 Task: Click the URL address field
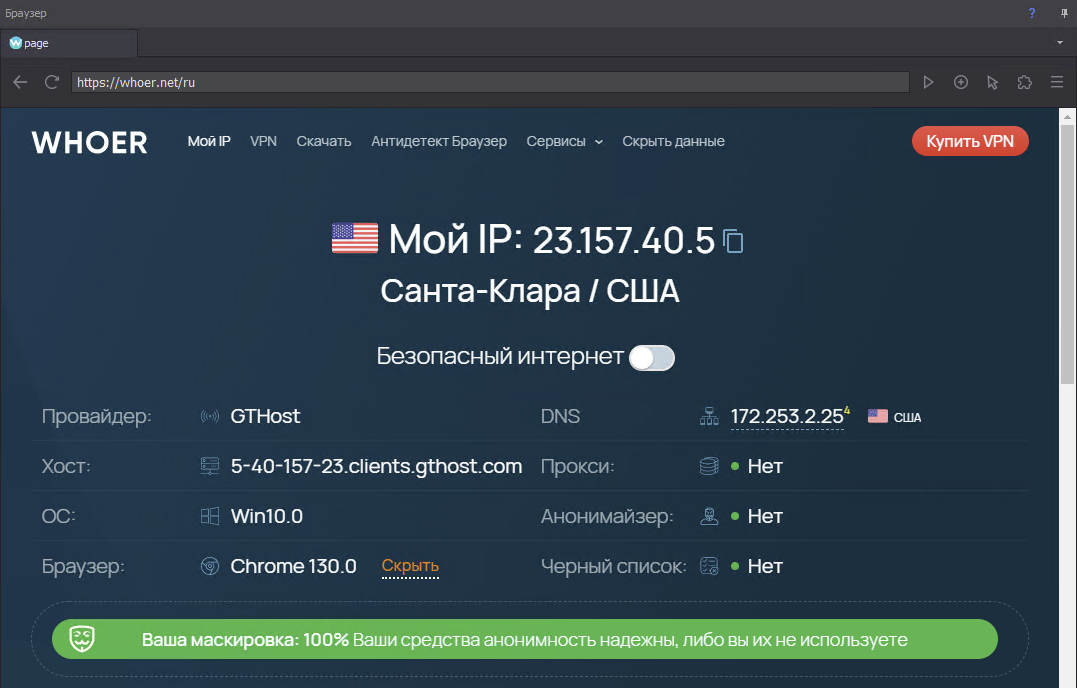(490, 82)
